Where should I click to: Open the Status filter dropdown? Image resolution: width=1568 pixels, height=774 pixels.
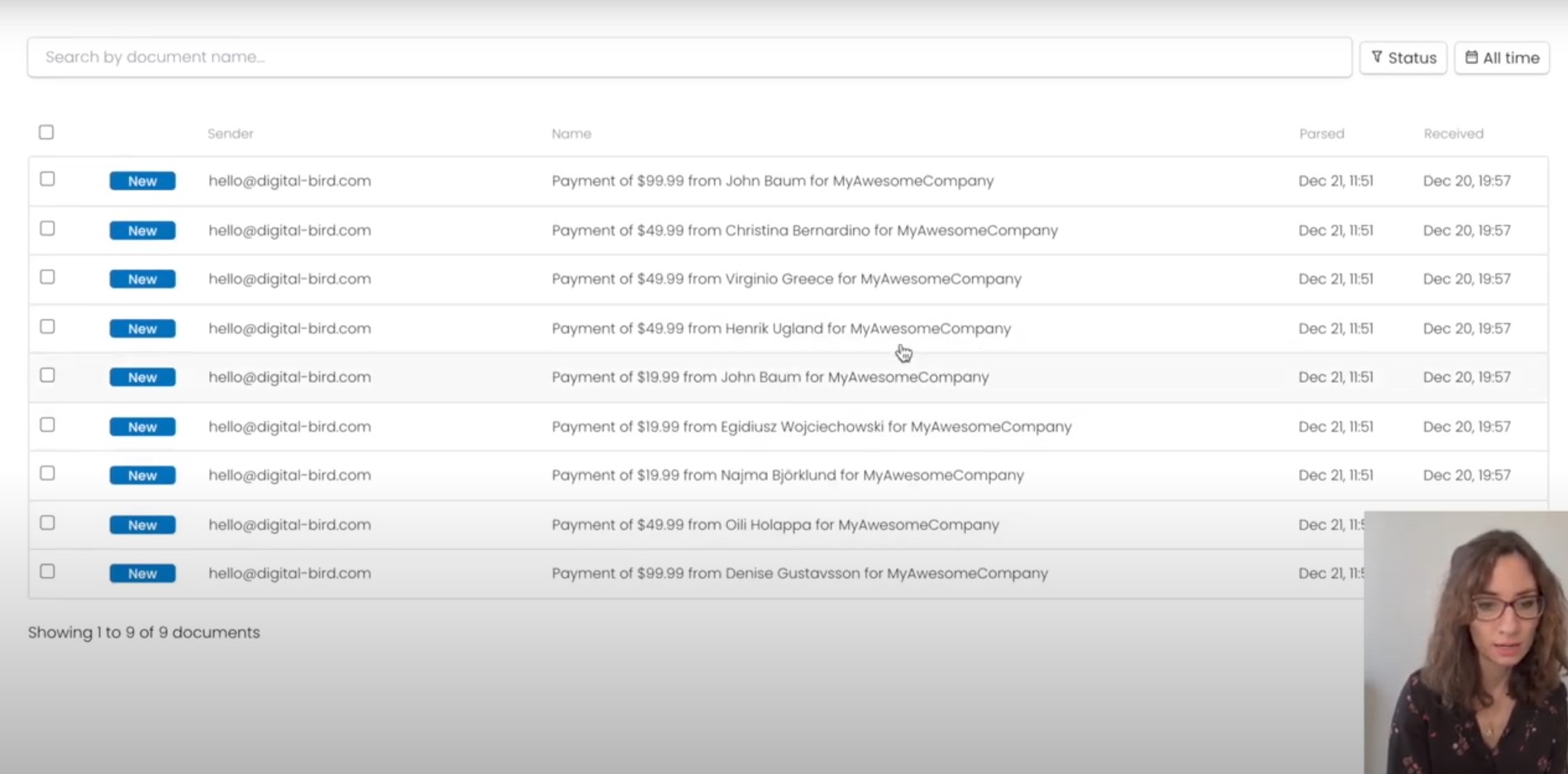1403,58
